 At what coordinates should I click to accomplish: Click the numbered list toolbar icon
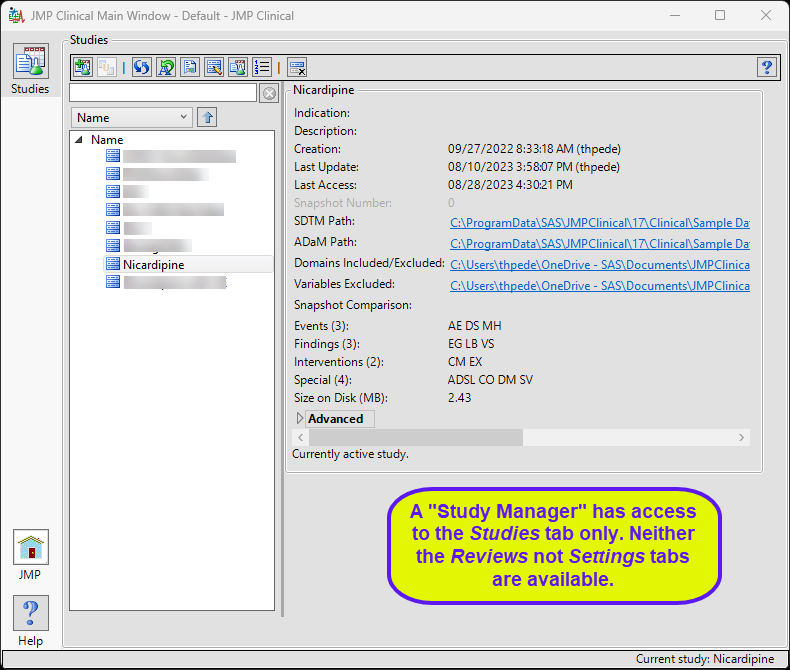click(x=262, y=67)
